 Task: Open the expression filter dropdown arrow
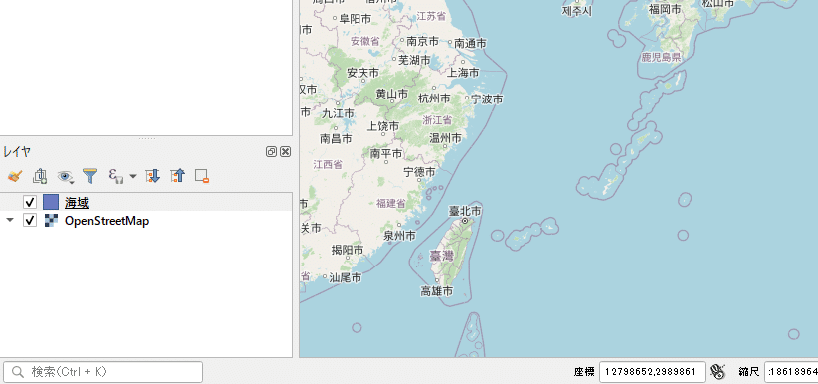point(133,176)
